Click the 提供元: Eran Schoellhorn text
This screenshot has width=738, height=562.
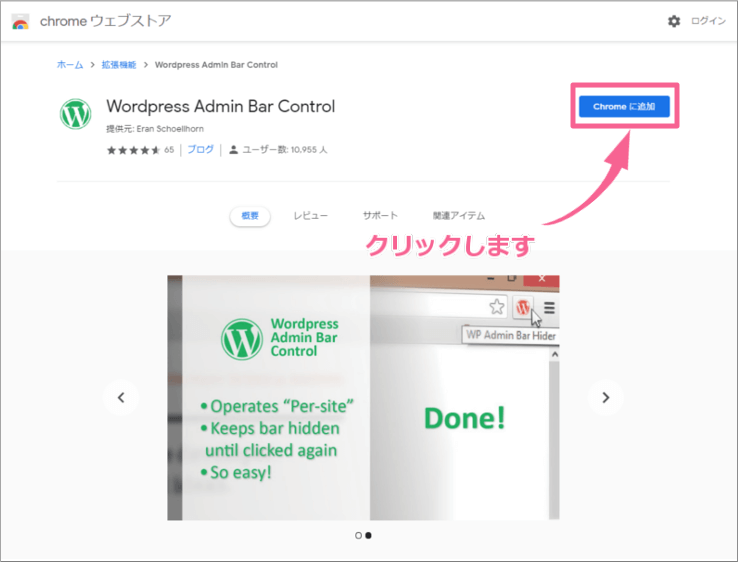click(155, 129)
